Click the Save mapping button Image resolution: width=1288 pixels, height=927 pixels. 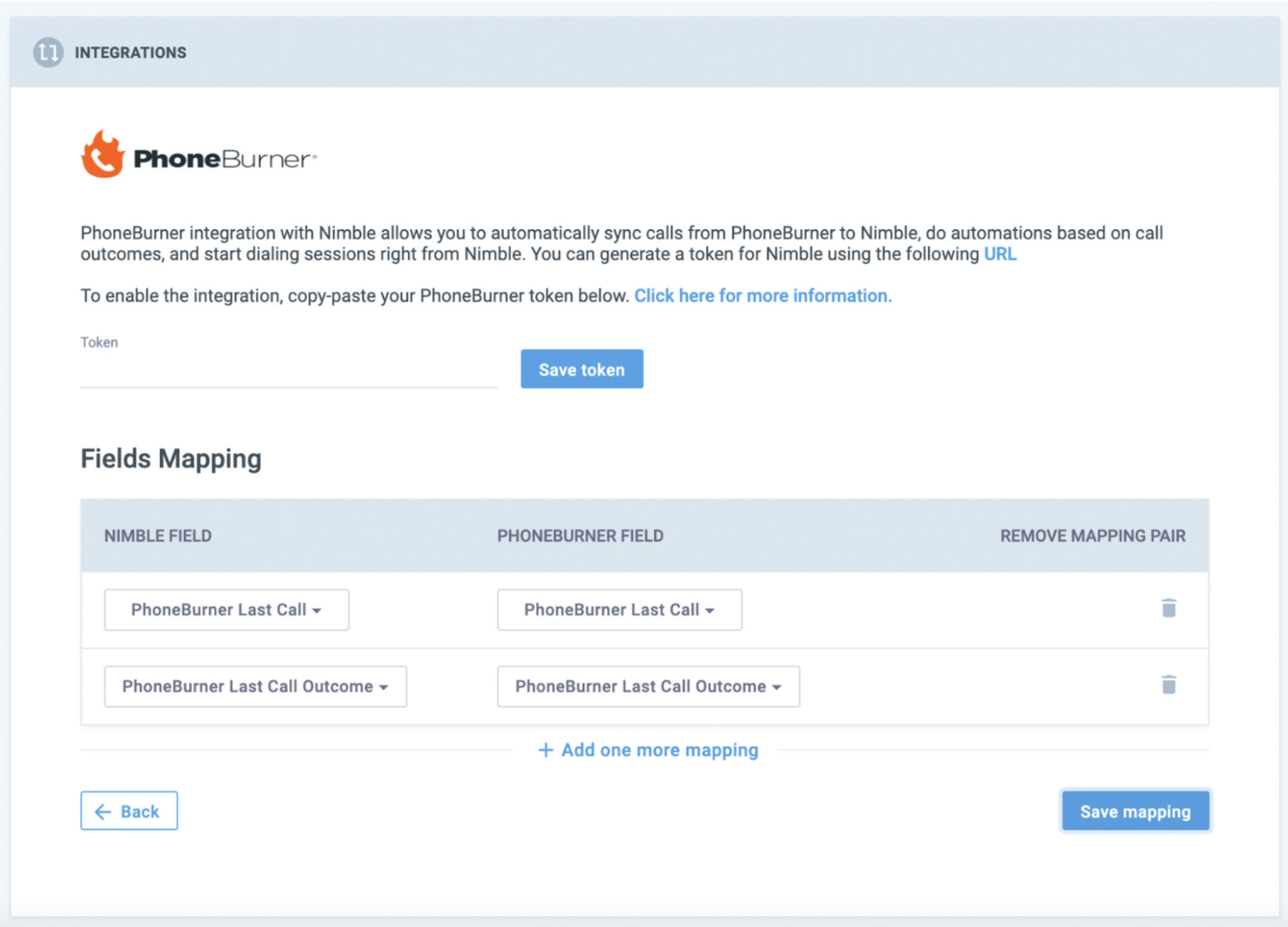tap(1134, 811)
